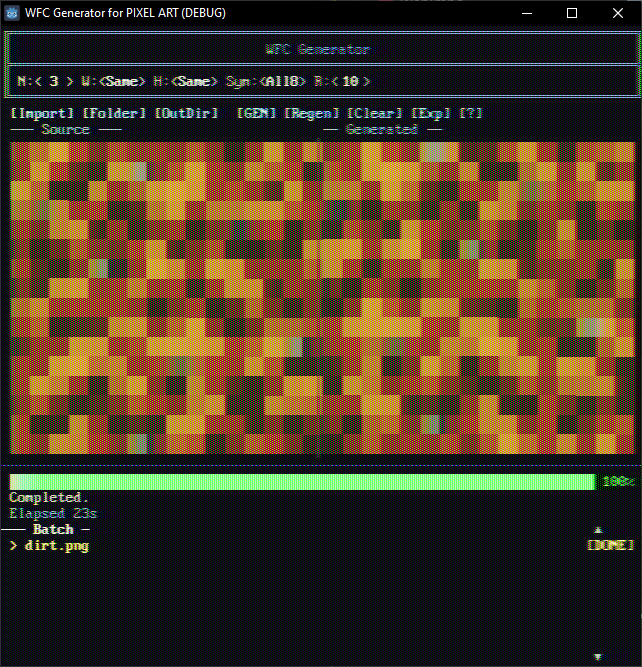Decrease R value with left arrow
Viewport: 642px width, 667px height.
click(x=335, y=81)
